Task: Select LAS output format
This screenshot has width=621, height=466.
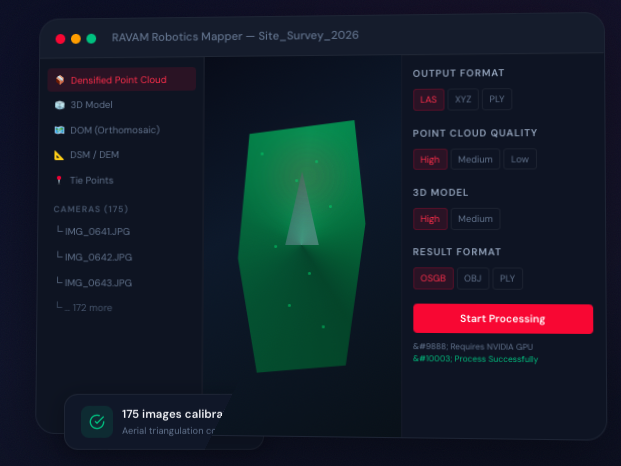Action: pos(428,100)
